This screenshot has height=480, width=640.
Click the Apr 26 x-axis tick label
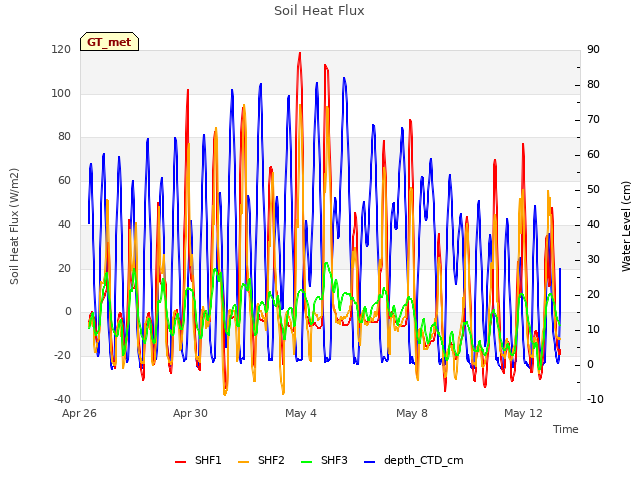[79, 413]
